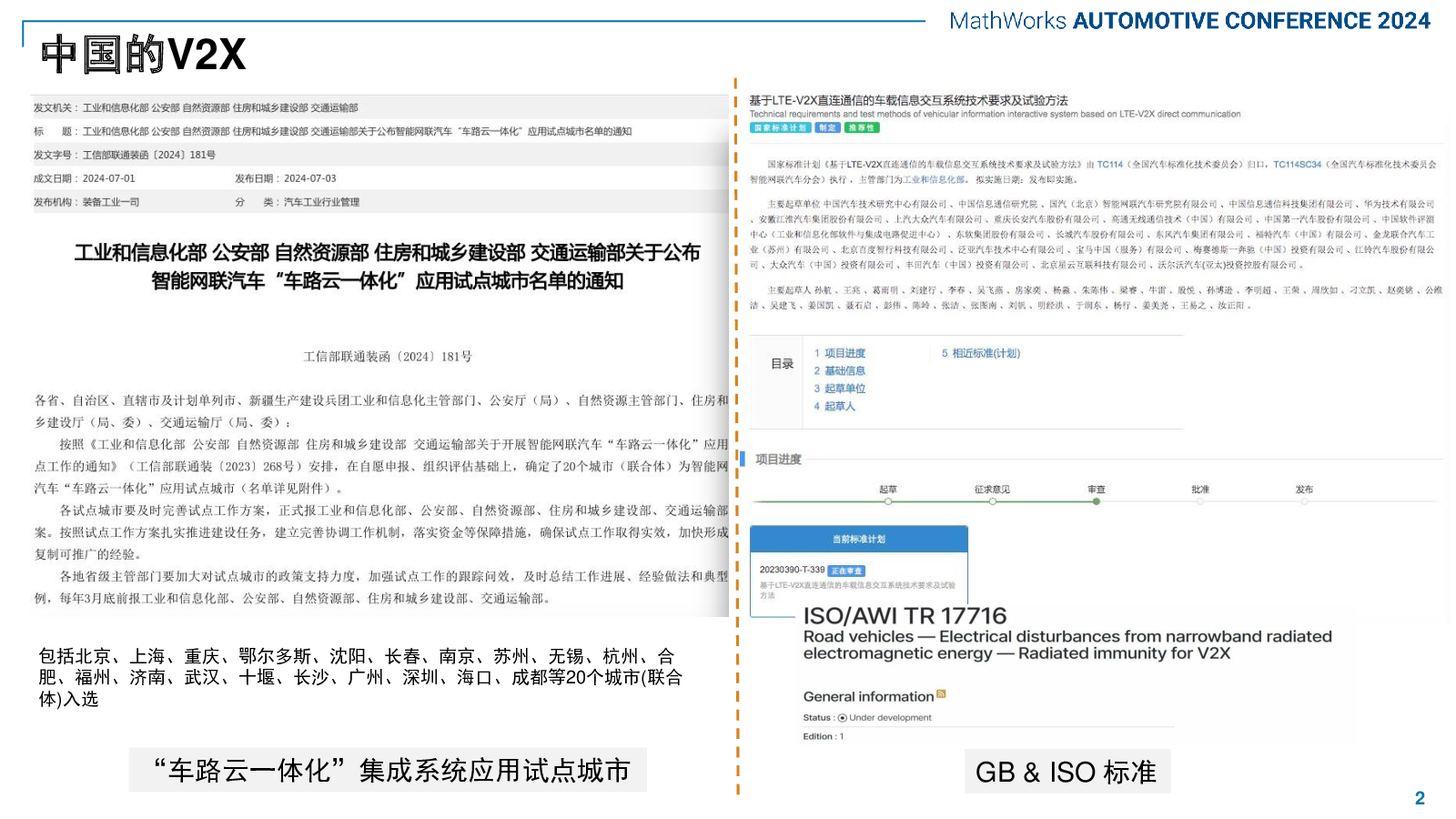Click the city list text starting 包括北京
The image size is (1456, 819).
[359, 678]
